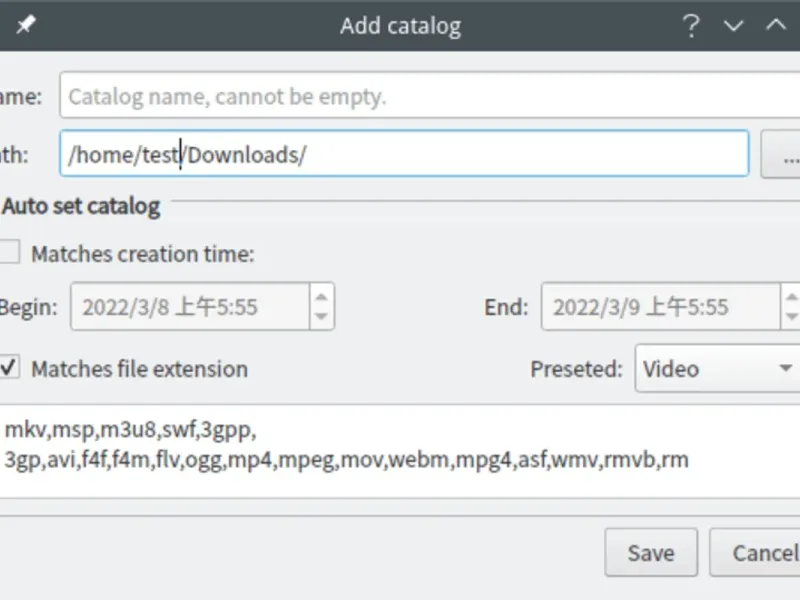Viewport: 800px width, 600px height.
Task: Click the file extensions list text area
Action: (x=400, y=450)
